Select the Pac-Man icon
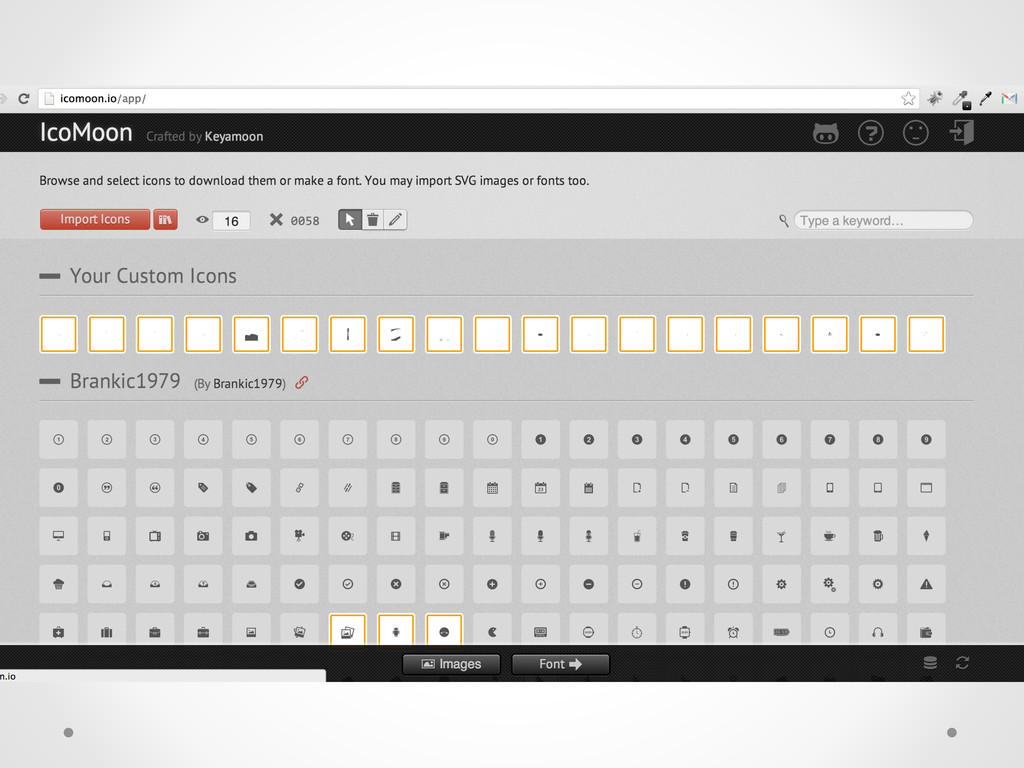The height and width of the screenshot is (768, 1024). coord(492,631)
